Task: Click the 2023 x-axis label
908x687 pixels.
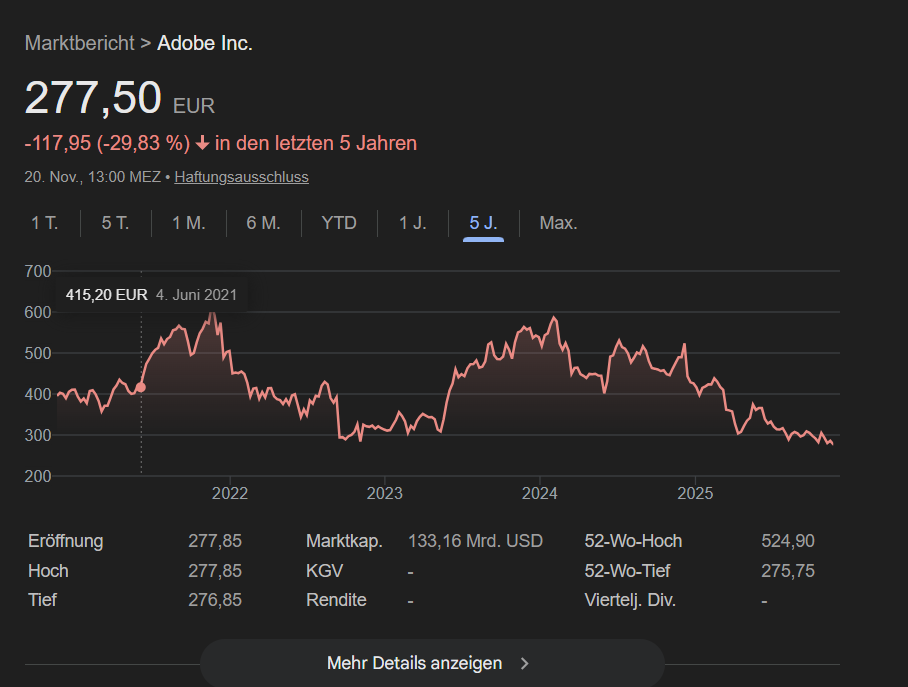Action: (385, 494)
